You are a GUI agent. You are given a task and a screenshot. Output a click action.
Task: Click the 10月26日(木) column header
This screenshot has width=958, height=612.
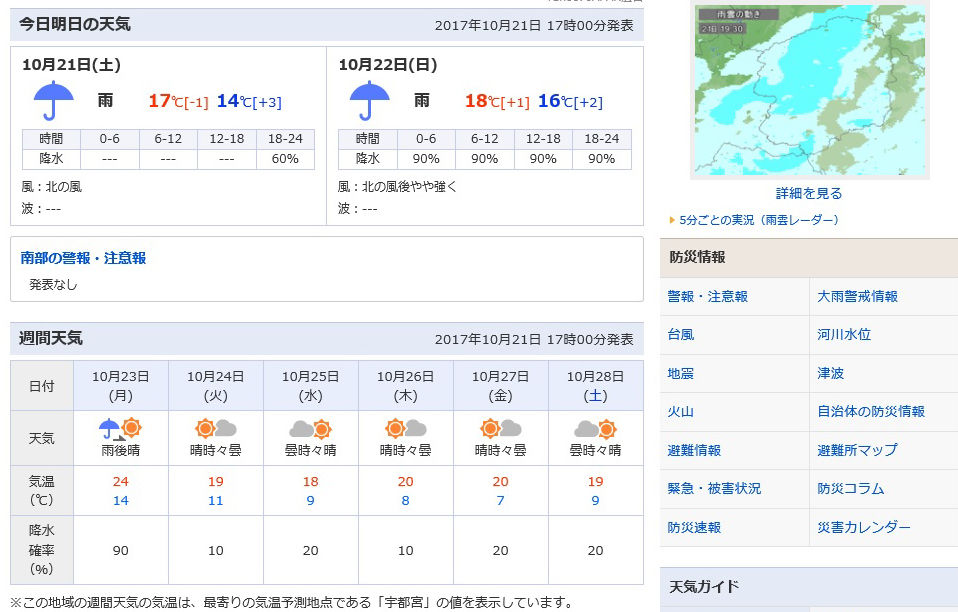coord(406,386)
